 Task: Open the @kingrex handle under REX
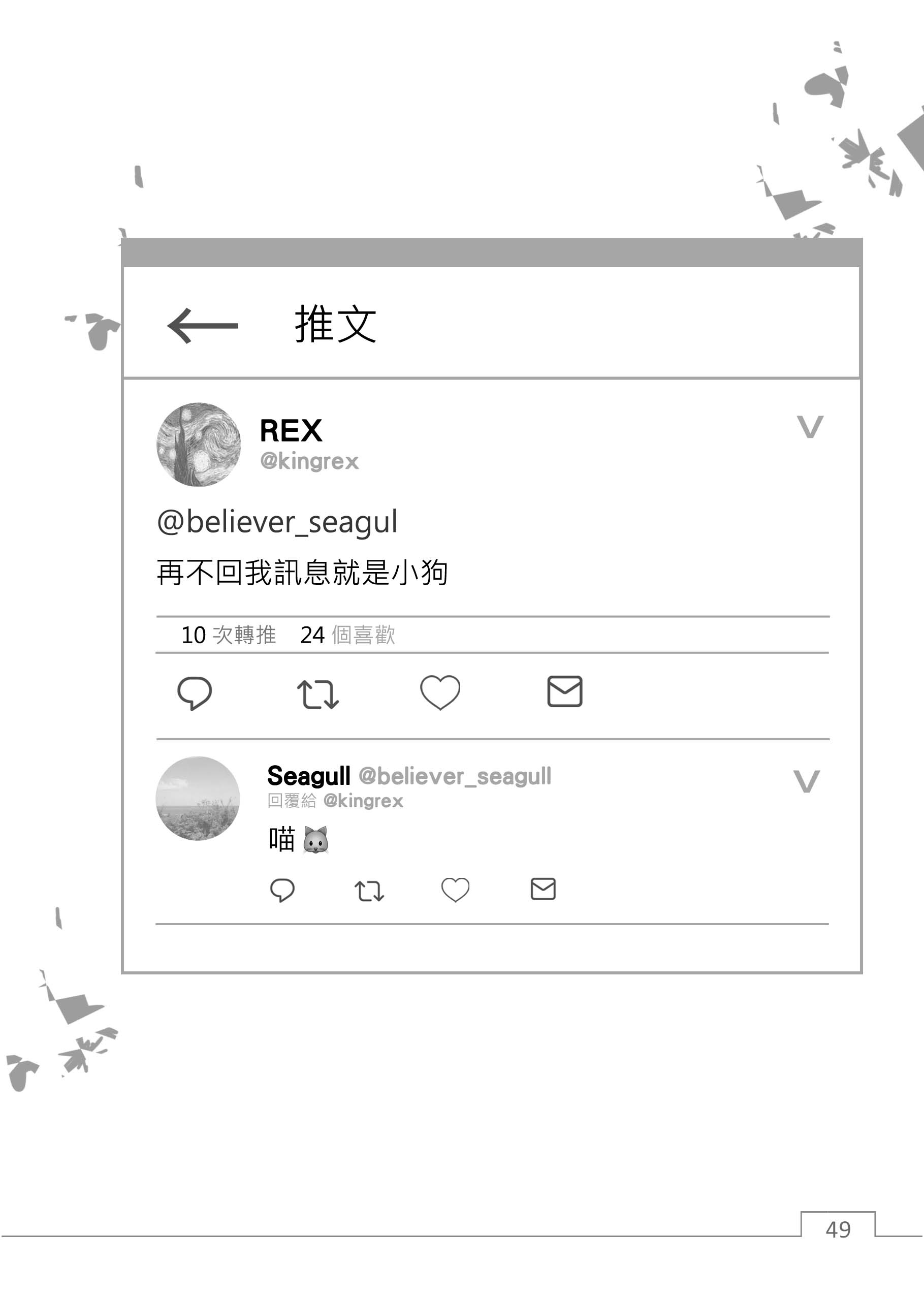pos(309,461)
